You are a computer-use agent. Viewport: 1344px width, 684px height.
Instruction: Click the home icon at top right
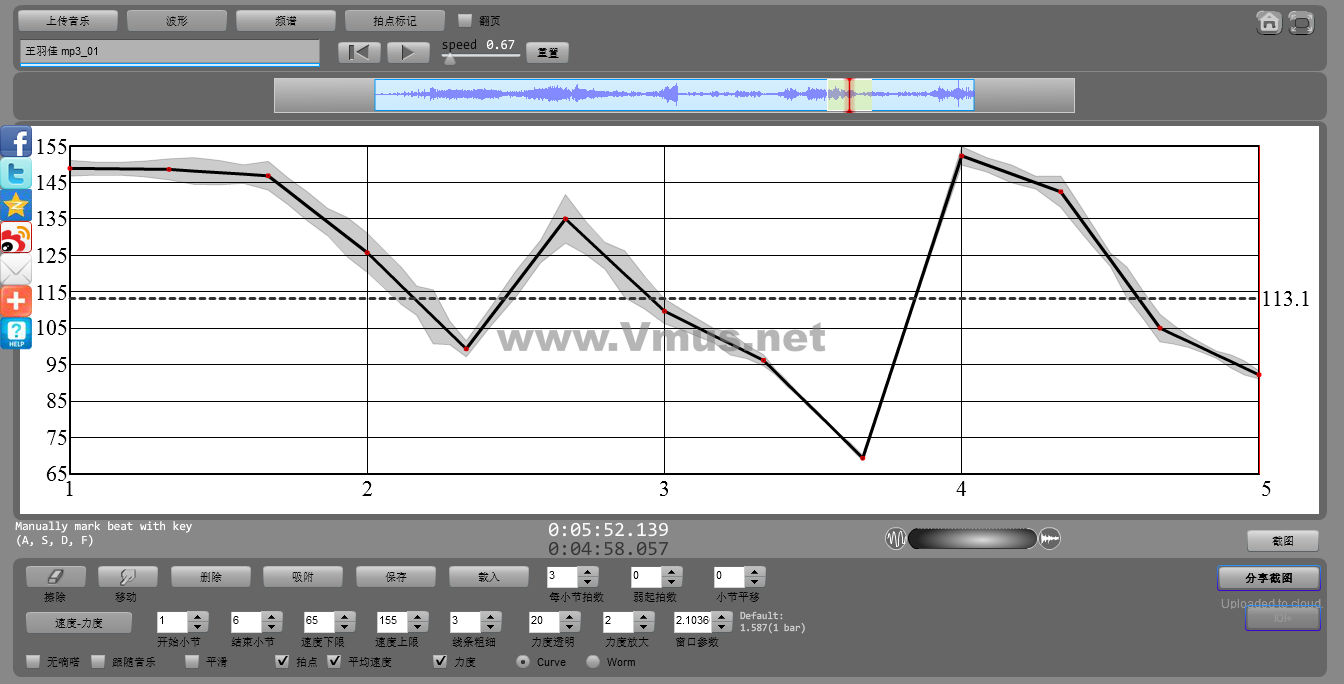[1269, 22]
